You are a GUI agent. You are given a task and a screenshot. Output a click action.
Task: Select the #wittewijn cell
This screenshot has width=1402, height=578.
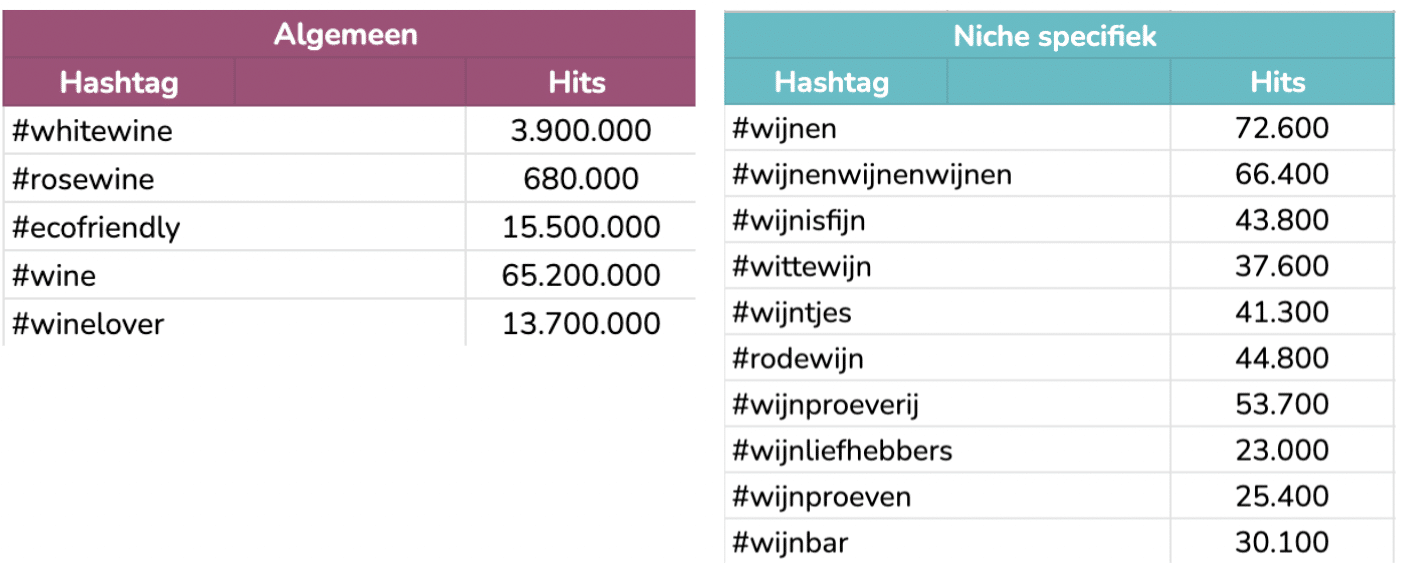coord(948,266)
